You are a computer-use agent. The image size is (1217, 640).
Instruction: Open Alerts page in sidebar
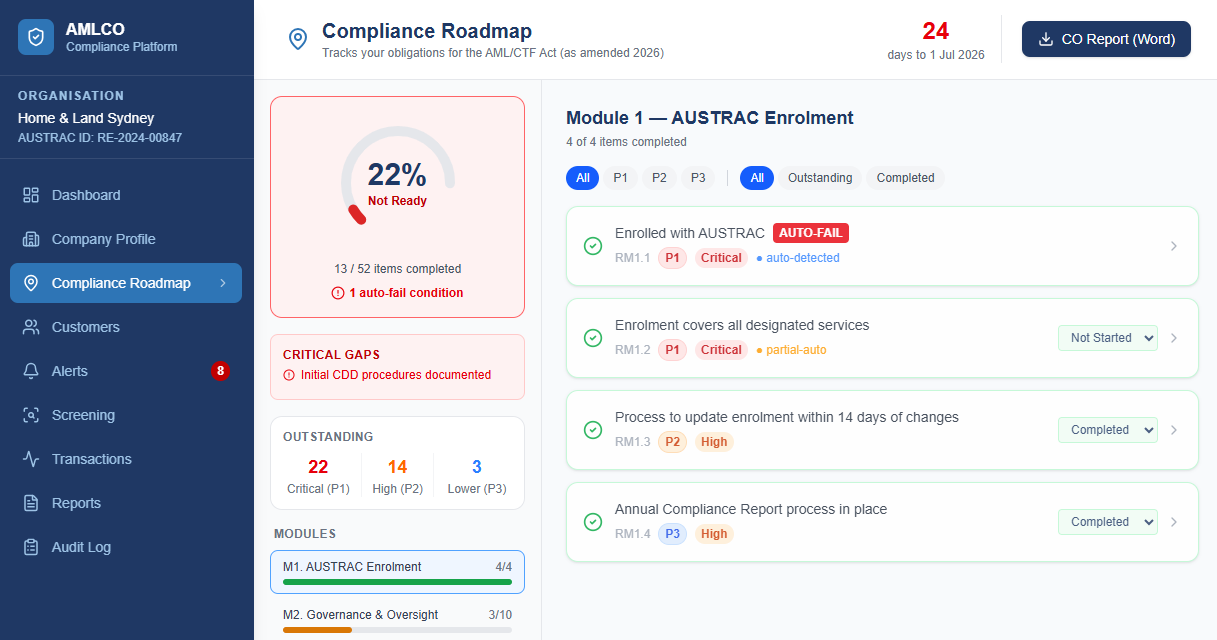126,371
